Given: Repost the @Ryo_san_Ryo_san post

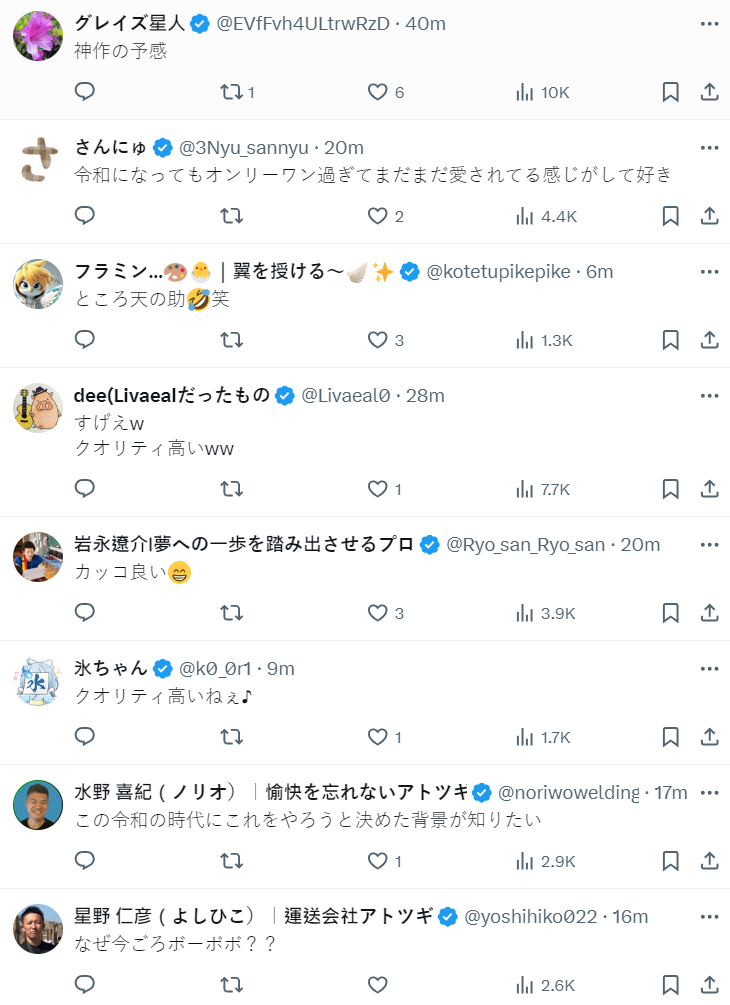Looking at the screenshot, I should tap(231, 613).
